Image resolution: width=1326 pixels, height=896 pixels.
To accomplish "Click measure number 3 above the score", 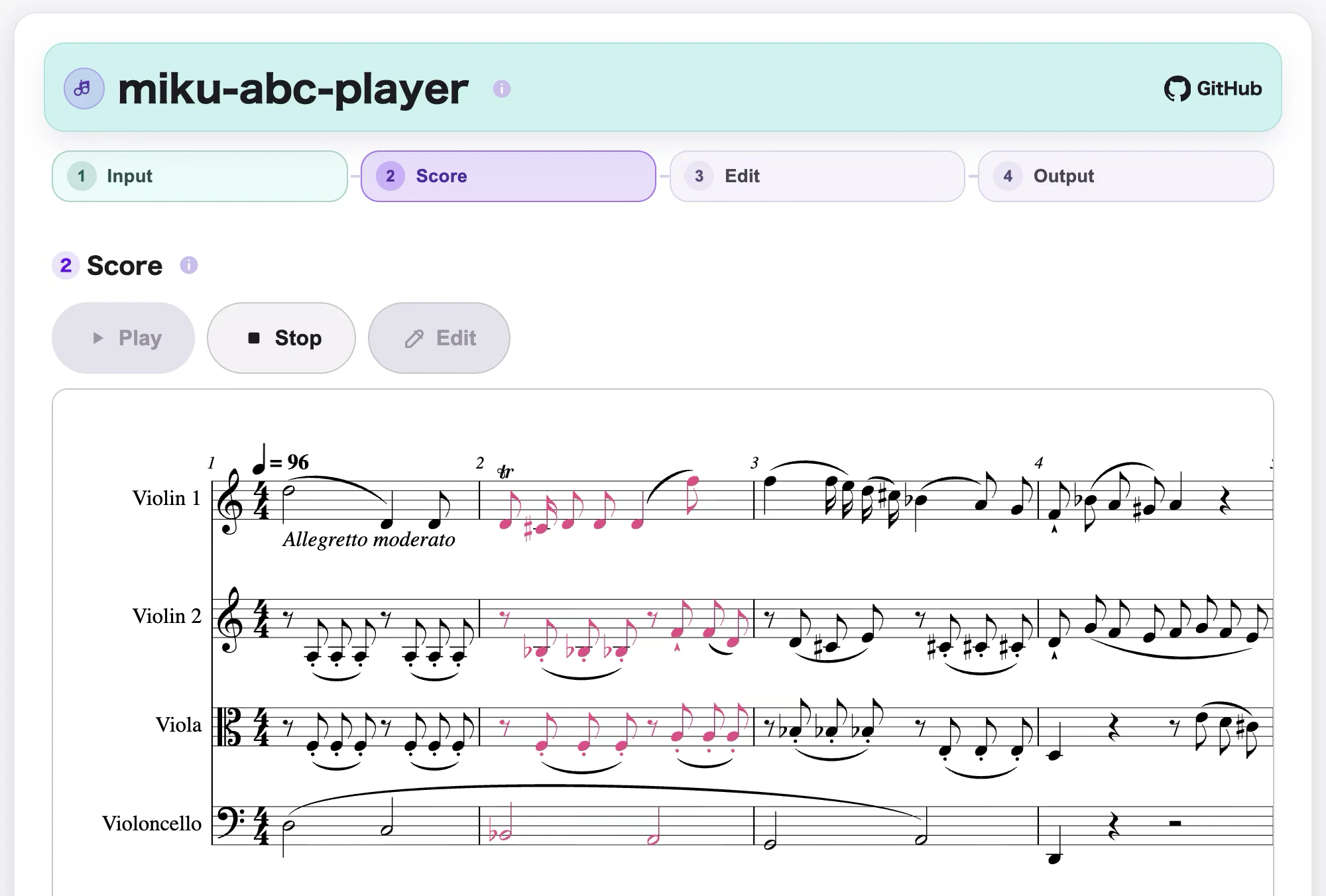I will coord(754,463).
